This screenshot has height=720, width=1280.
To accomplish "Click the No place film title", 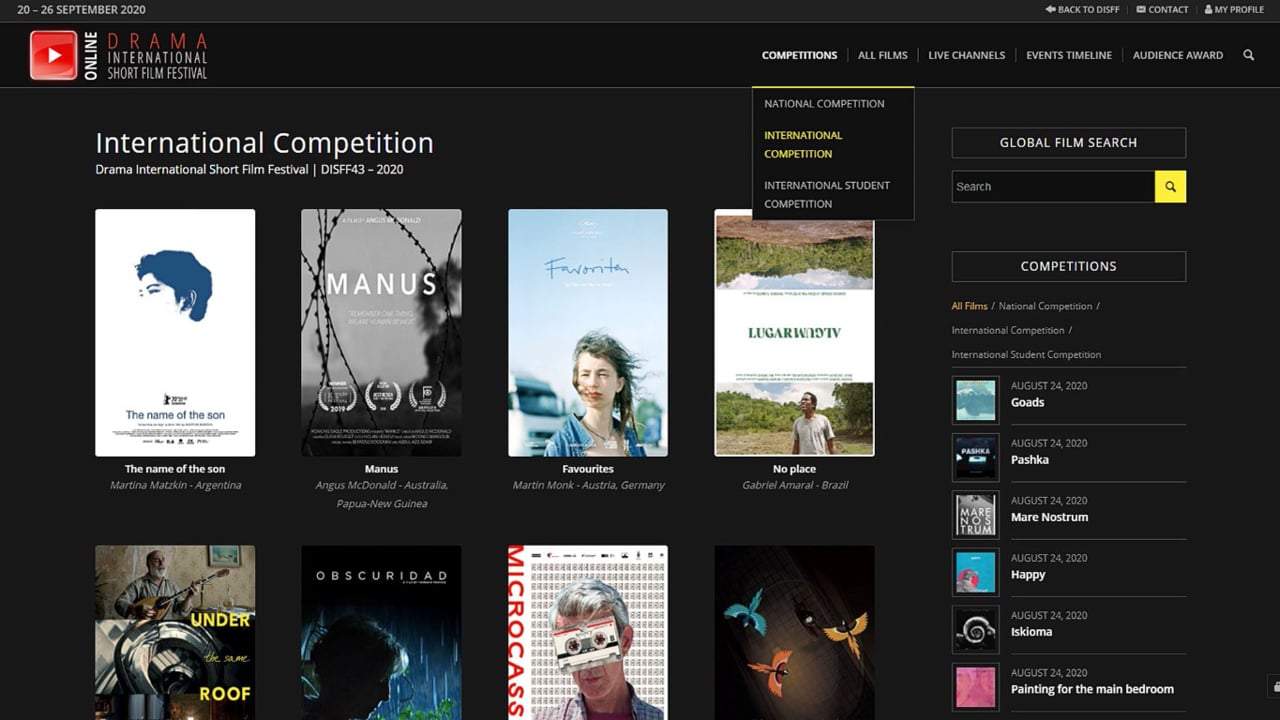I will click(794, 469).
